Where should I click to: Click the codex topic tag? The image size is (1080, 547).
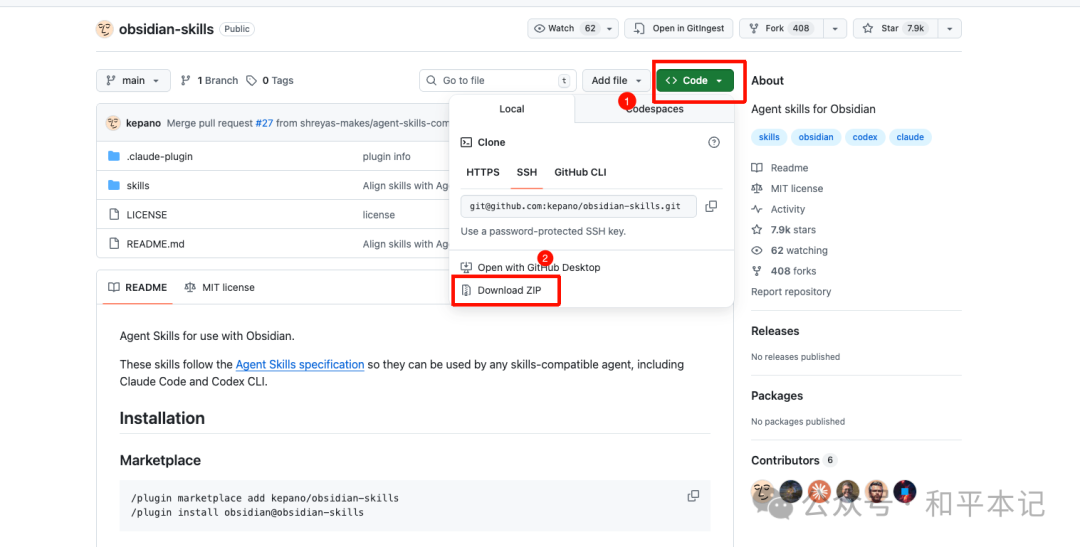pos(864,137)
